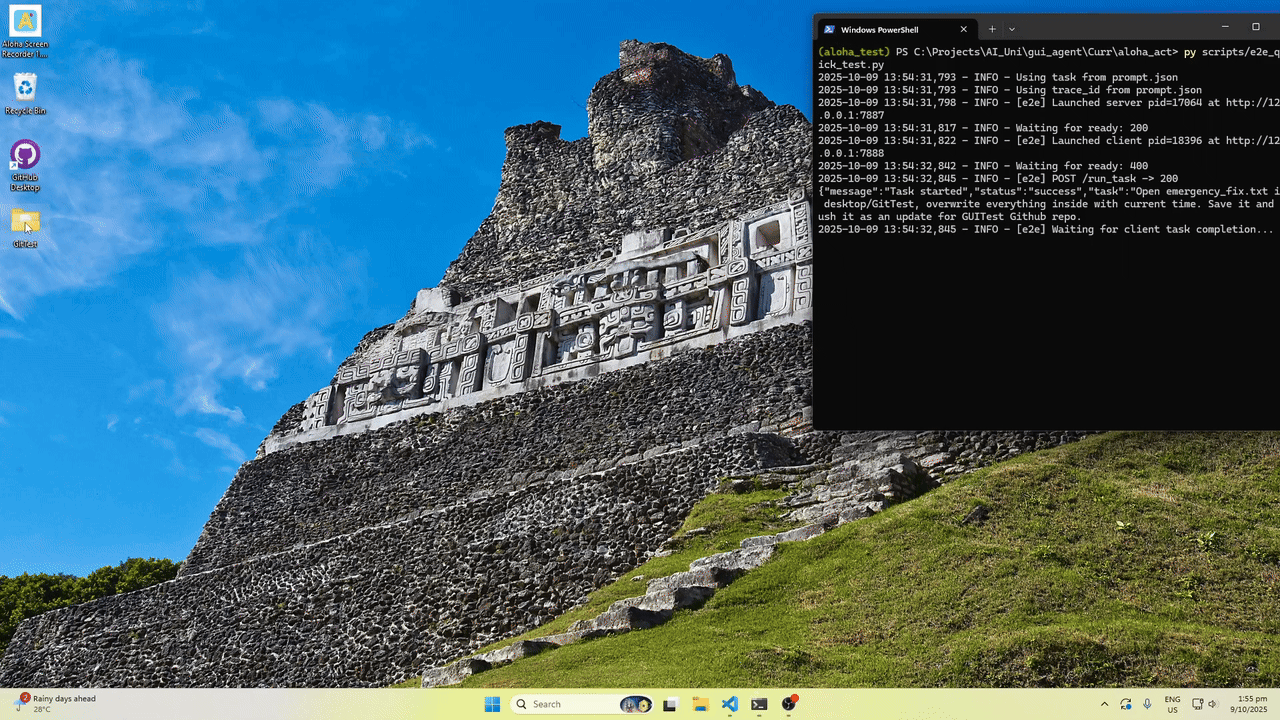Switch to Visual Studio Code in taskbar
Viewport: 1280px width, 720px height.
click(730, 704)
